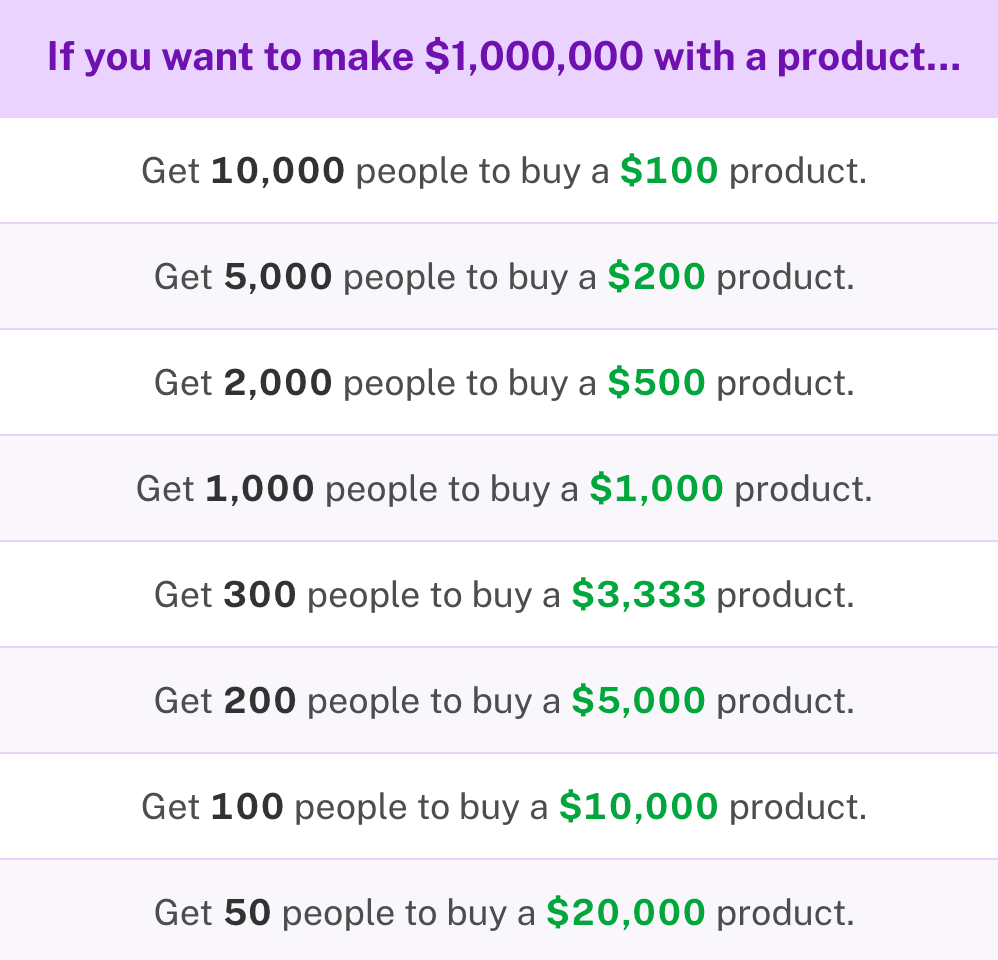Click the green $1,000 product price
This screenshot has height=960, width=998.
[x=656, y=489]
